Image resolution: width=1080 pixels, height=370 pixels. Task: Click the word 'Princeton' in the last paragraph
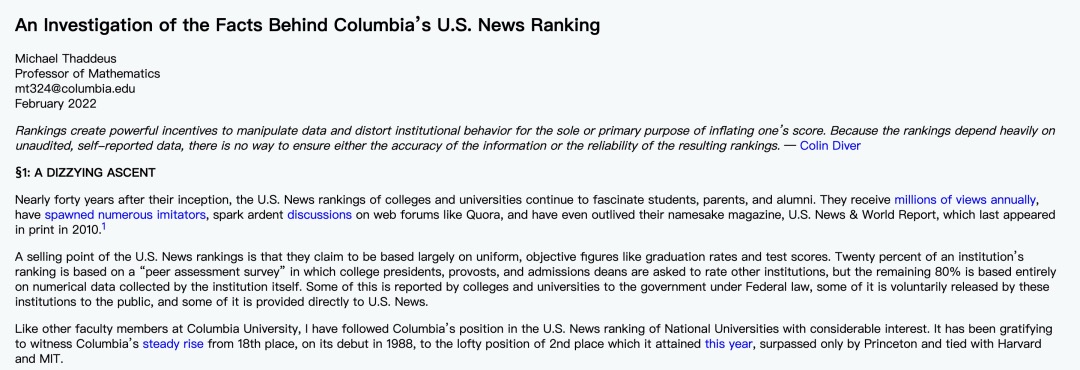872,344
